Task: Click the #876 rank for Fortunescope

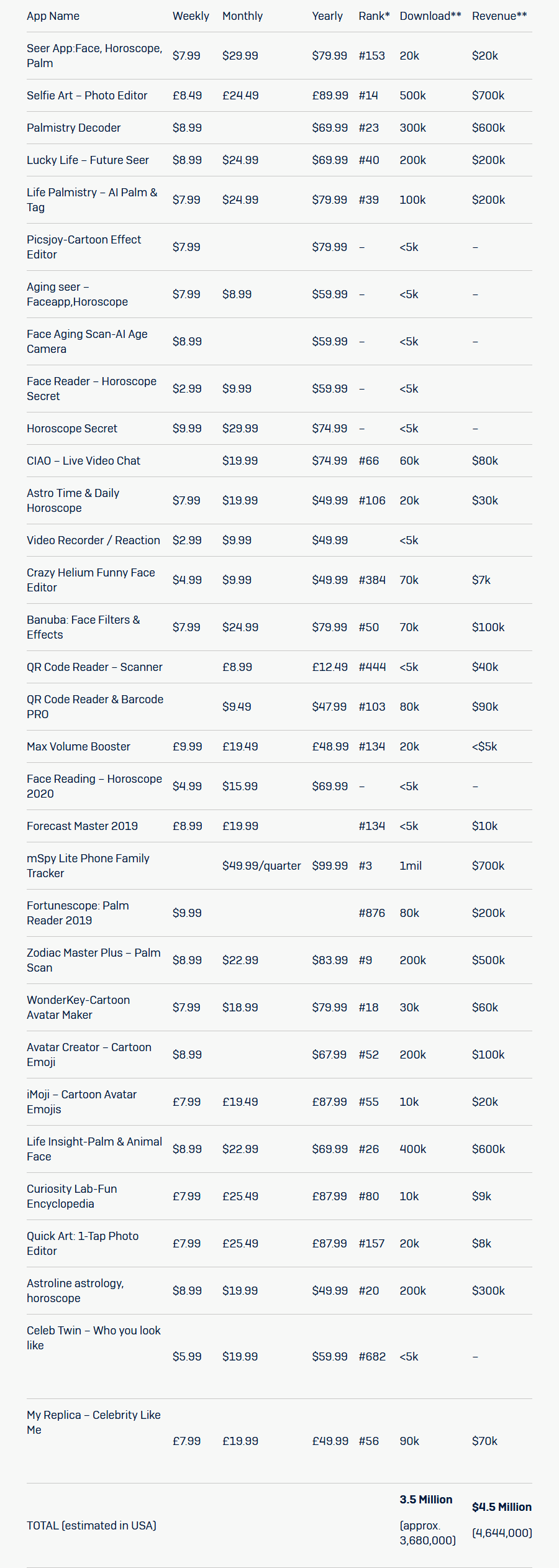Action: (371, 913)
